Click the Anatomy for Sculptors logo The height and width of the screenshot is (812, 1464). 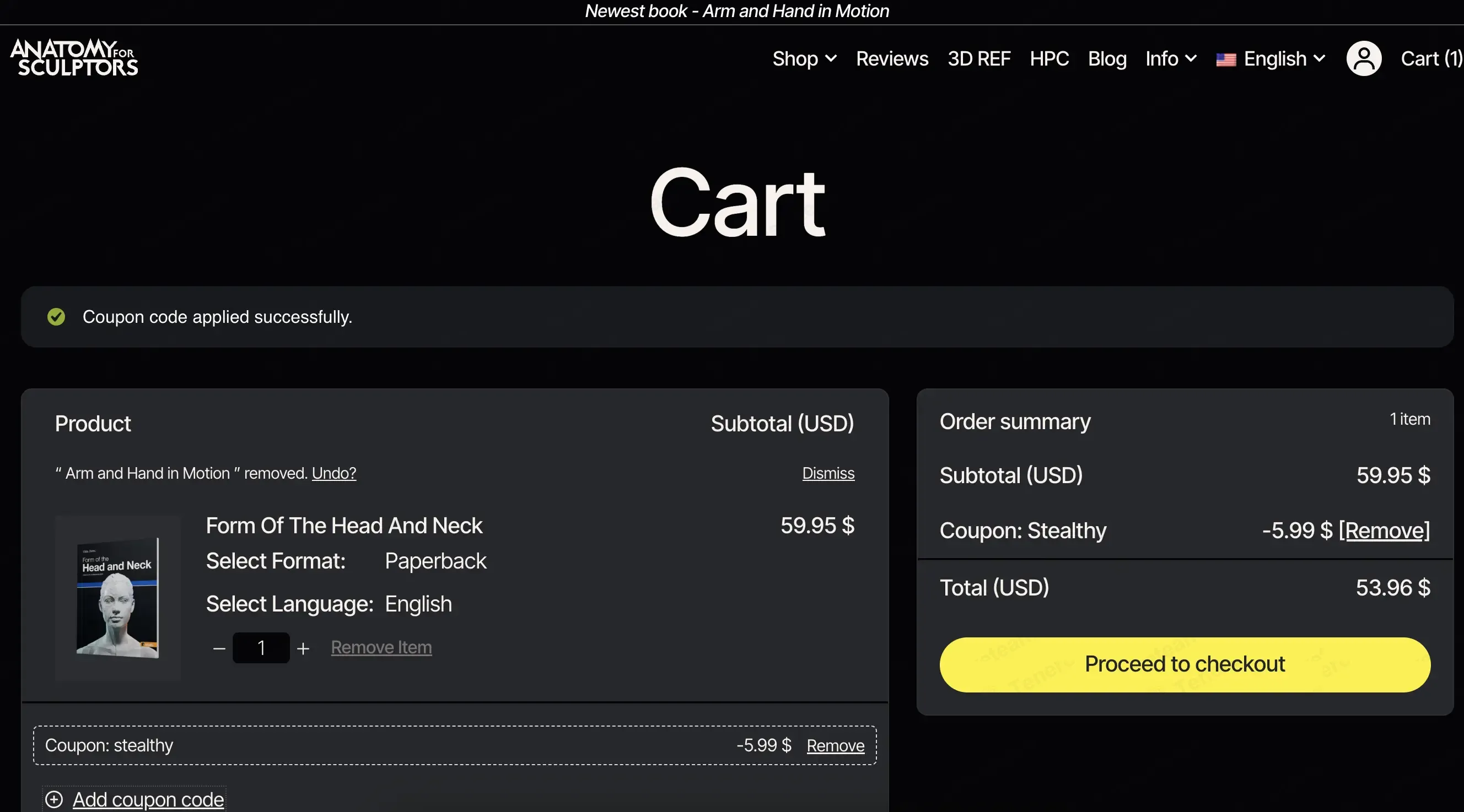[x=74, y=58]
